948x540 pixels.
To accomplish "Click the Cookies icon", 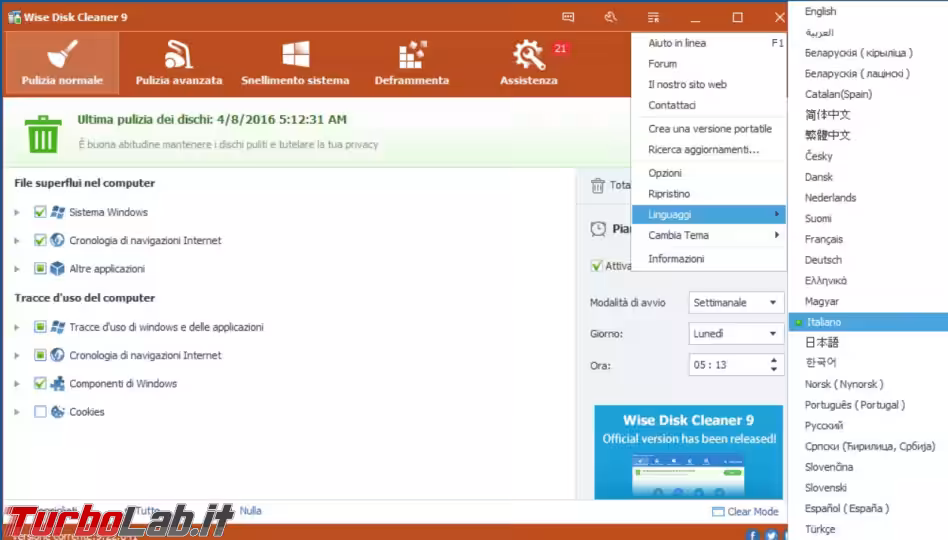I will (x=57, y=412).
